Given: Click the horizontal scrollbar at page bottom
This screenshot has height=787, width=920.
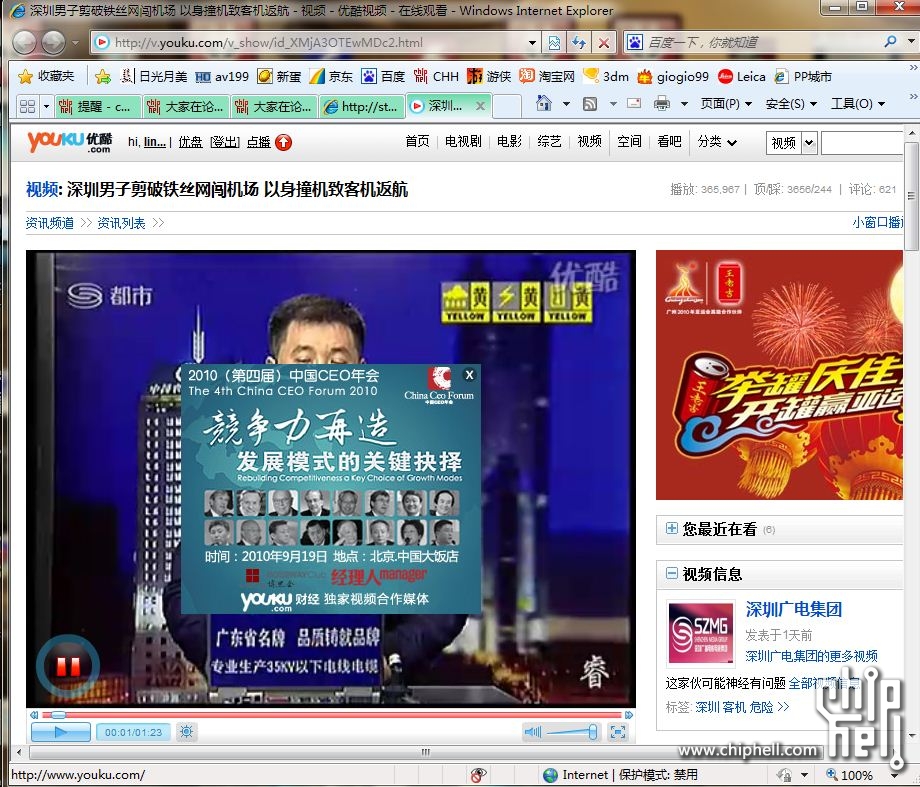Looking at the screenshot, I should pyautogui.click(x=425, y=752).
